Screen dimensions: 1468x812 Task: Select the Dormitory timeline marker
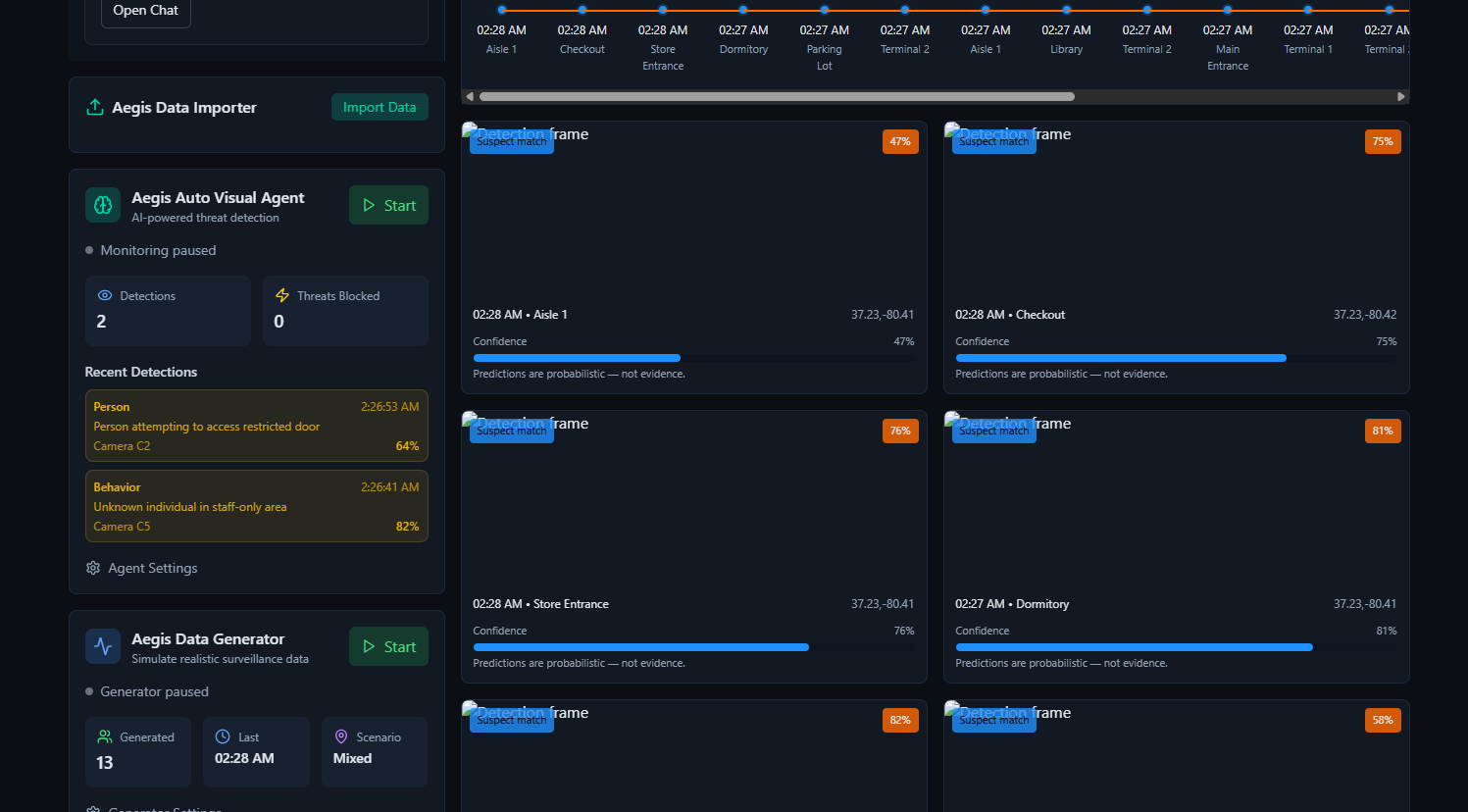click(743, 10)
